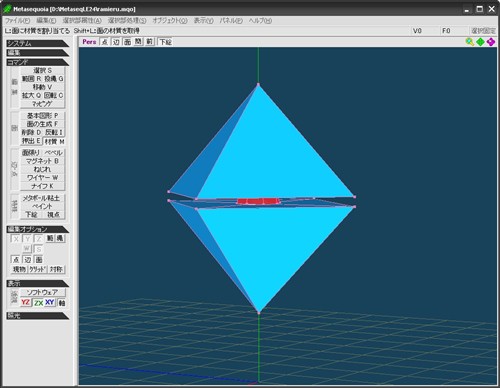500x388 pixels.
Task: Enable the 対称 symmetry option
Action: [x=56, y=269]
